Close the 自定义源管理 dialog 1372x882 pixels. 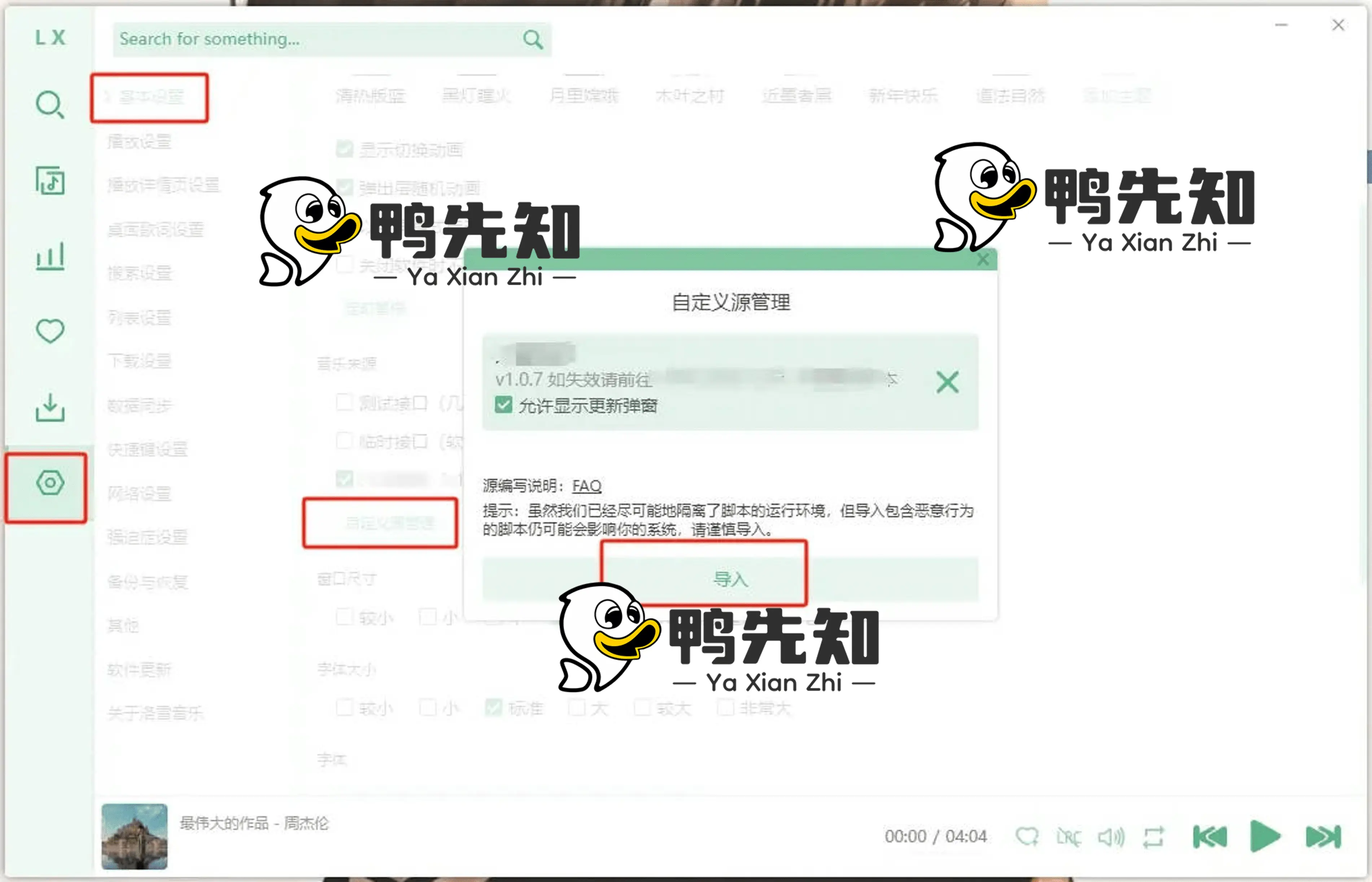pyautogui.click(x=983, y=259)
